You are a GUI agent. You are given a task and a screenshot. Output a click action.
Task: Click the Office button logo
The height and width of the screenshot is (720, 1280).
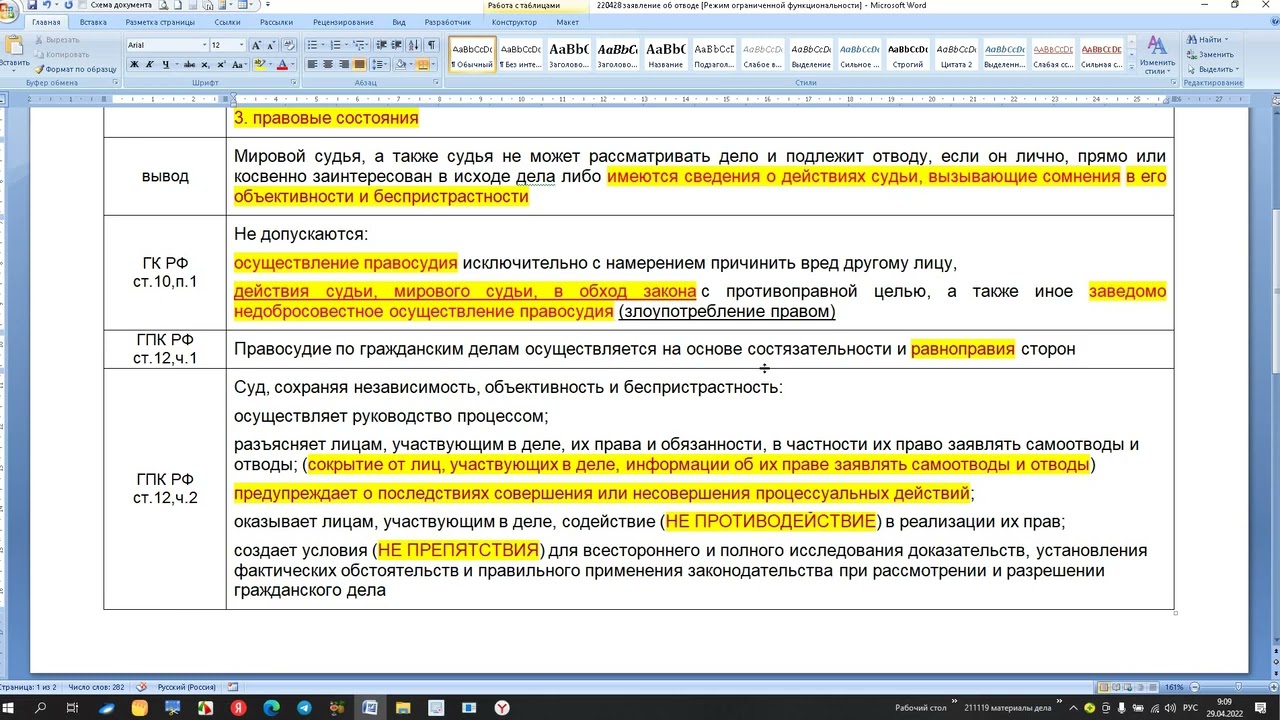tap(8, 10)
